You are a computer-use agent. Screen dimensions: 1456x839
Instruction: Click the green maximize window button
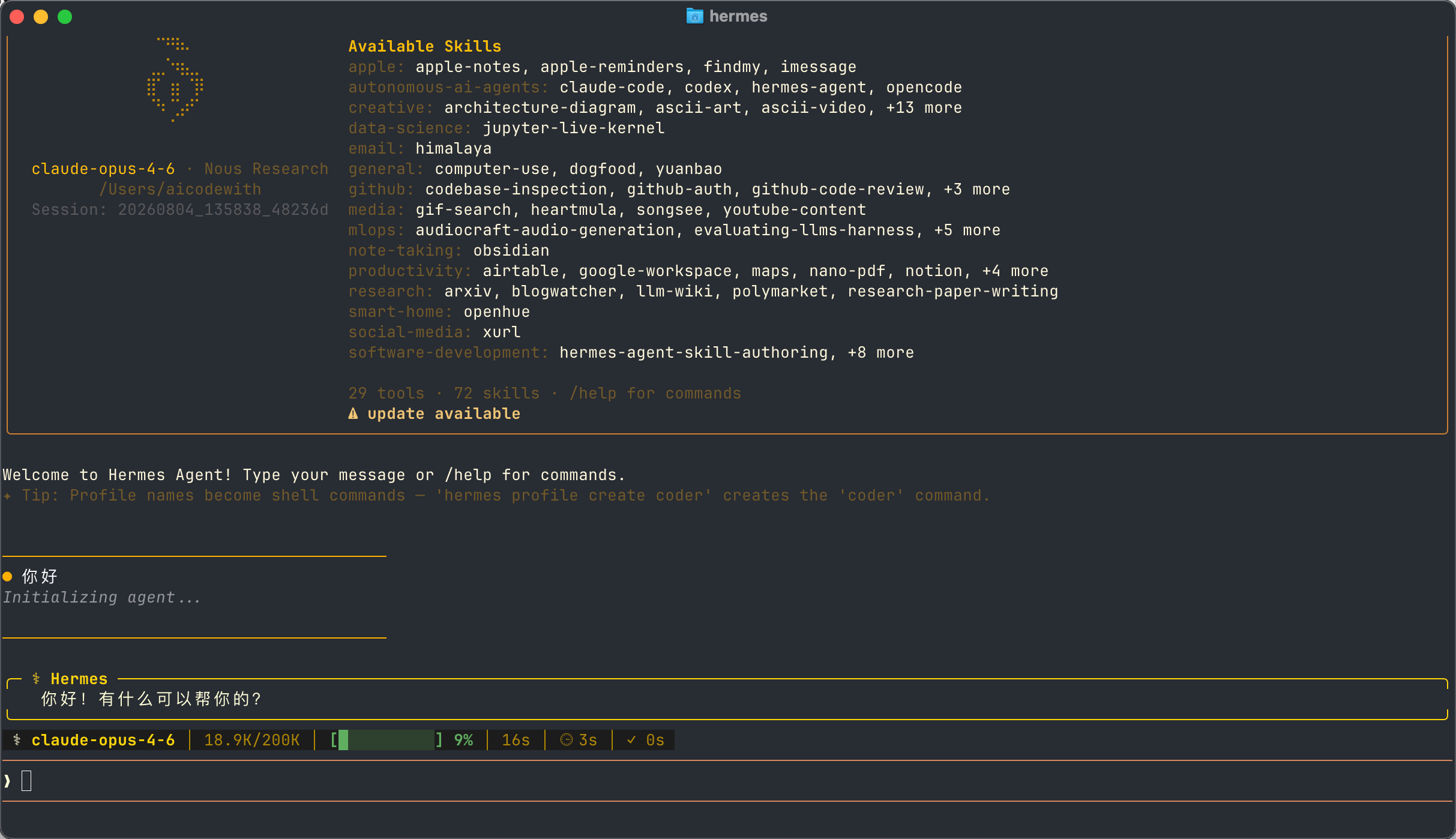[x=65, y=17]
